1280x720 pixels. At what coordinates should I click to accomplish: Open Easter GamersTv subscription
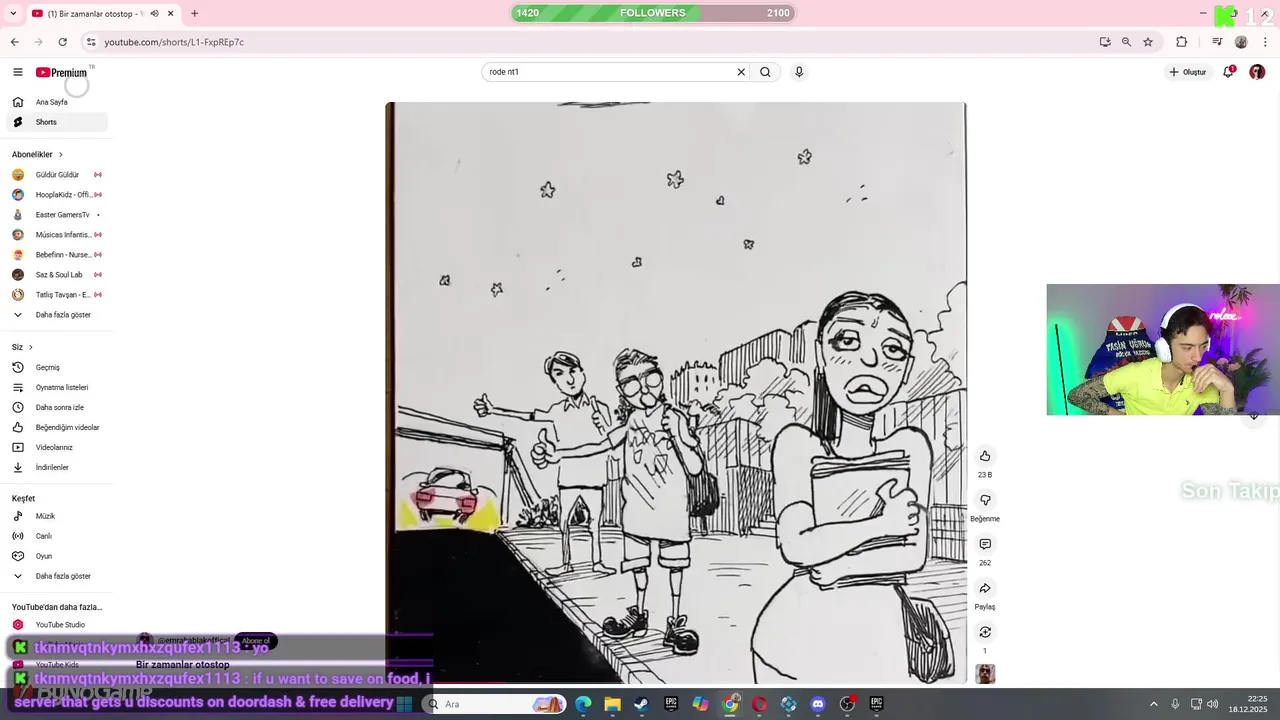tap(57, 215)
